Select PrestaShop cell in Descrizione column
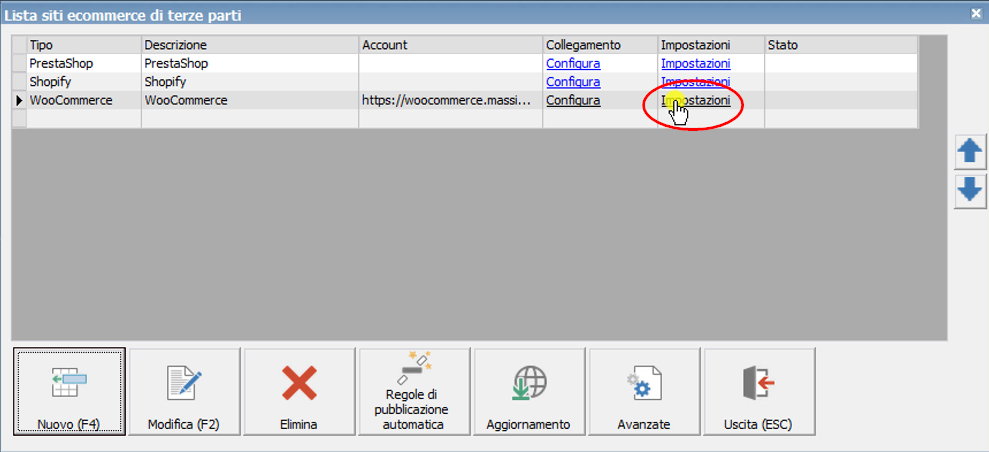This screenshot has width=989, height=452. [250, 63]
